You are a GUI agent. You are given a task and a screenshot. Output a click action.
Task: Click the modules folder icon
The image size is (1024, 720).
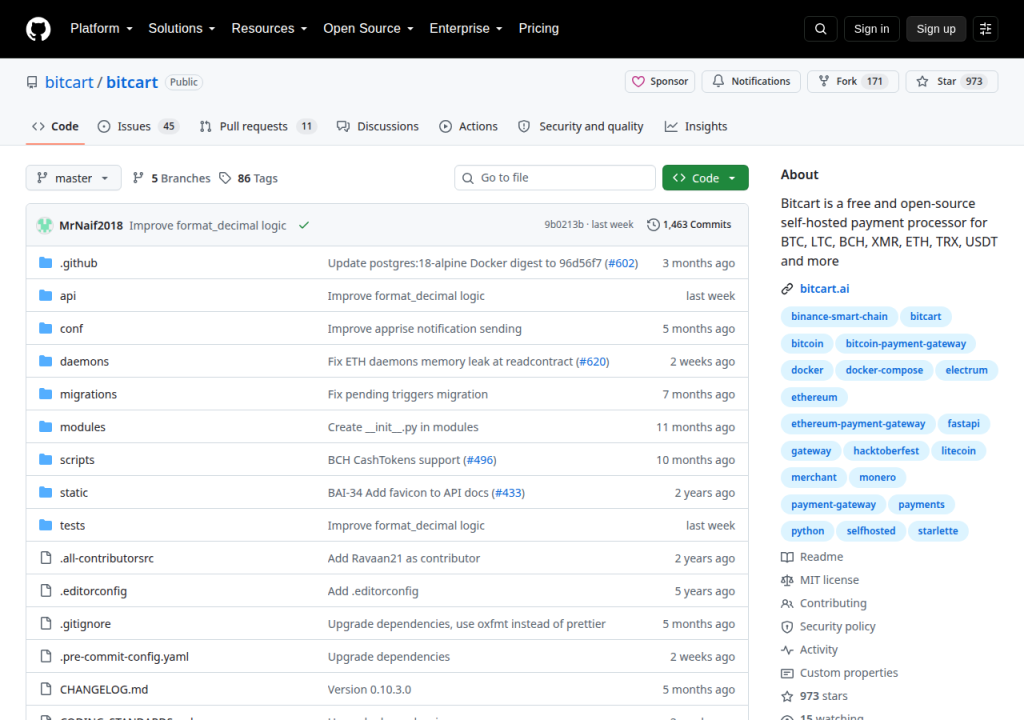coord(46,427)
